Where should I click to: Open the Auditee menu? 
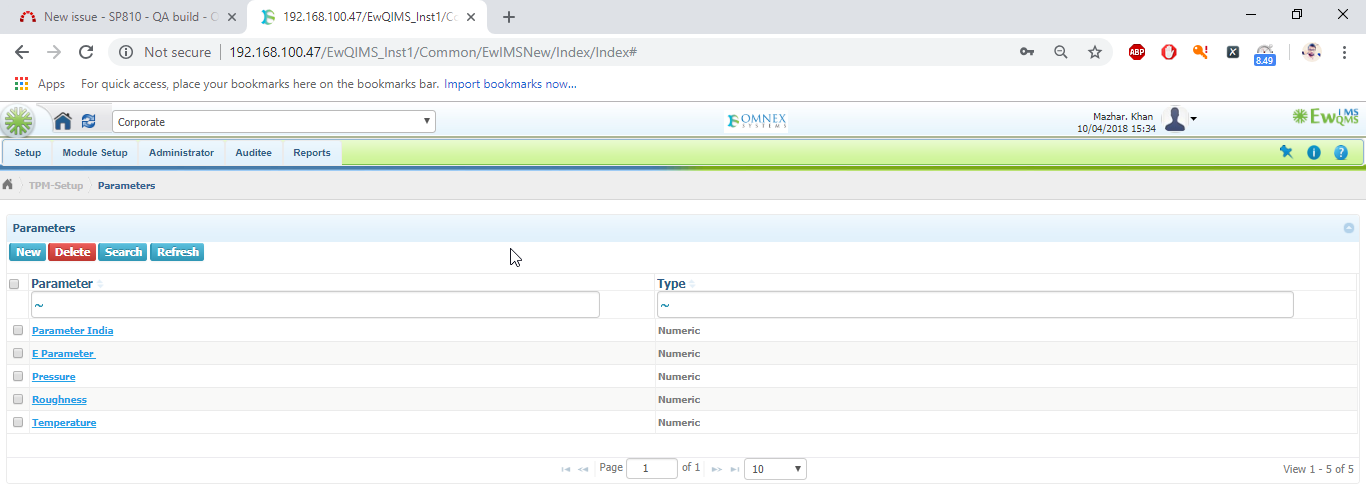253,153
